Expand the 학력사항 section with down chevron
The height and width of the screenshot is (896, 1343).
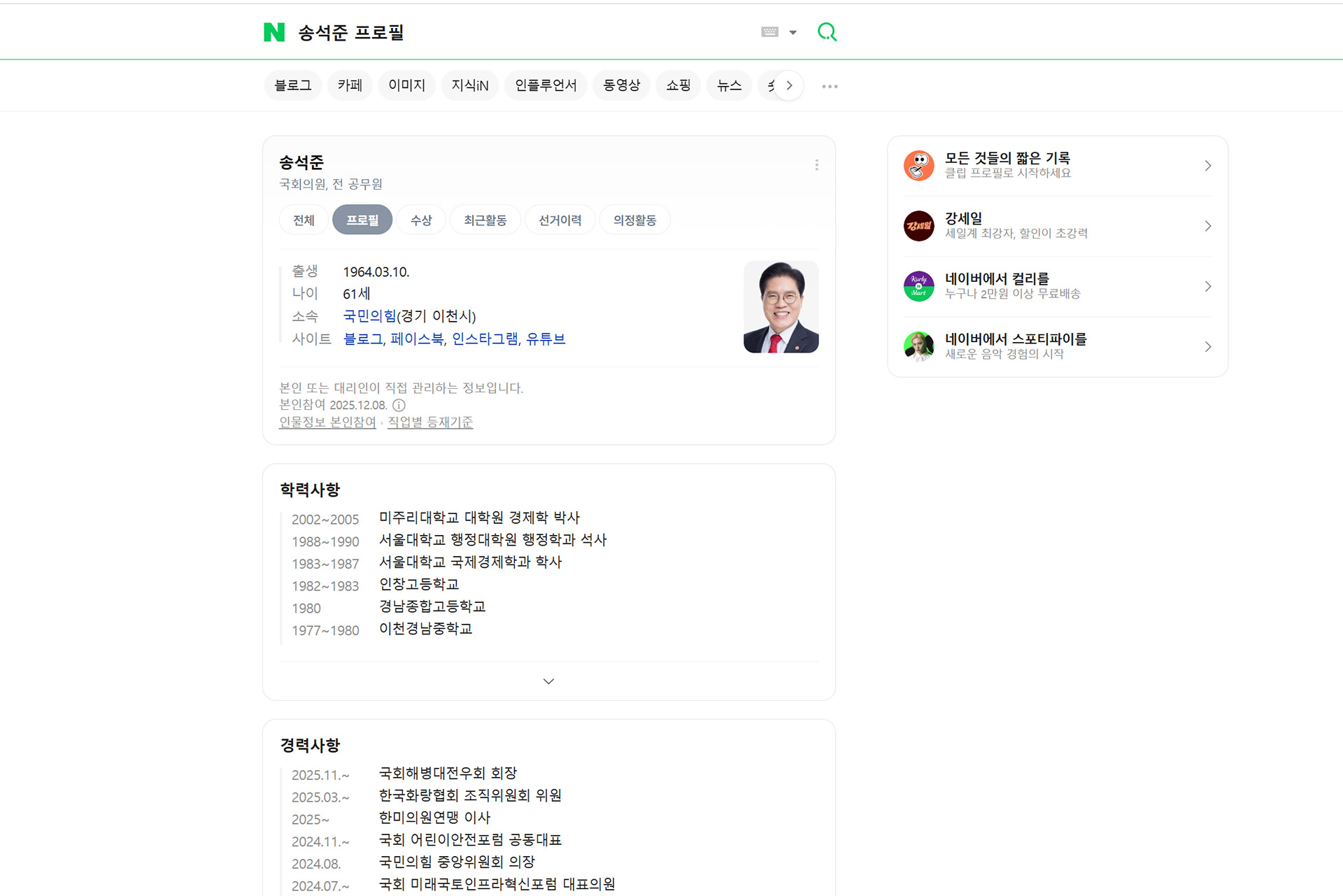click(548, 681)
